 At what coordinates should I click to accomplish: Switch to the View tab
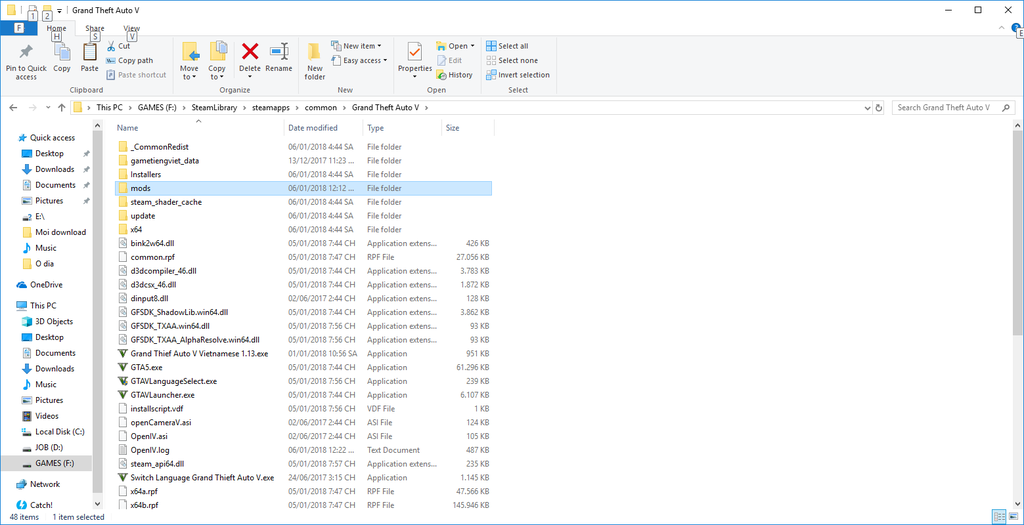(x=132, y=29)
